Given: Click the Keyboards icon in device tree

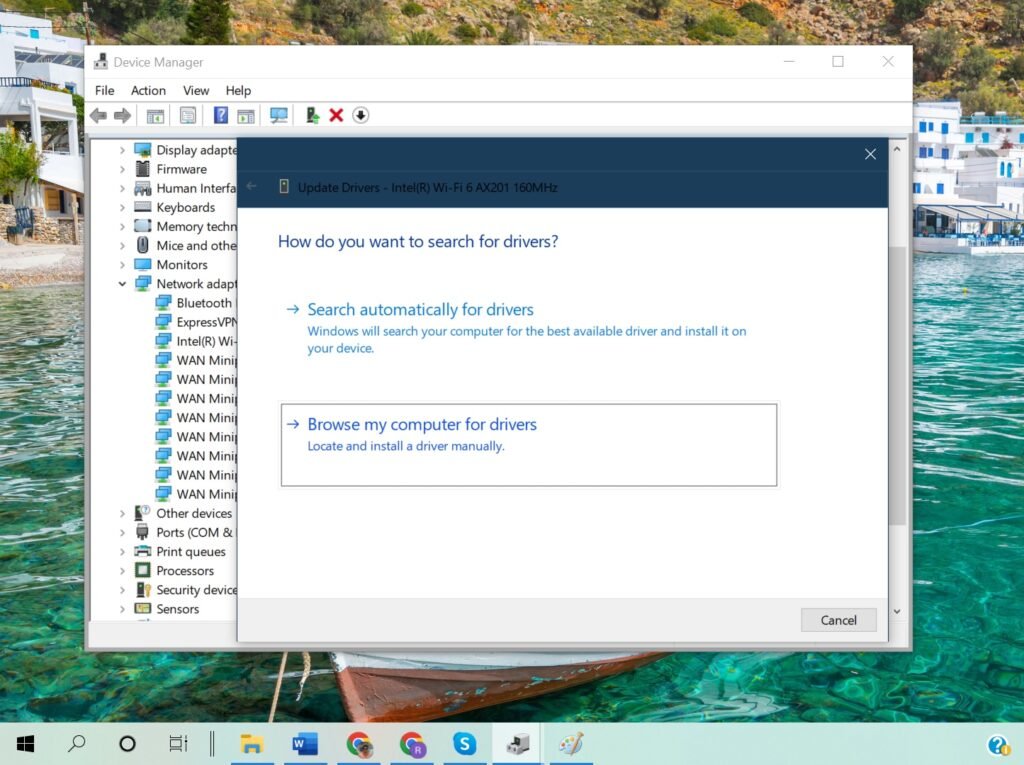Looking at the screenshot, I should coord(142,207).
